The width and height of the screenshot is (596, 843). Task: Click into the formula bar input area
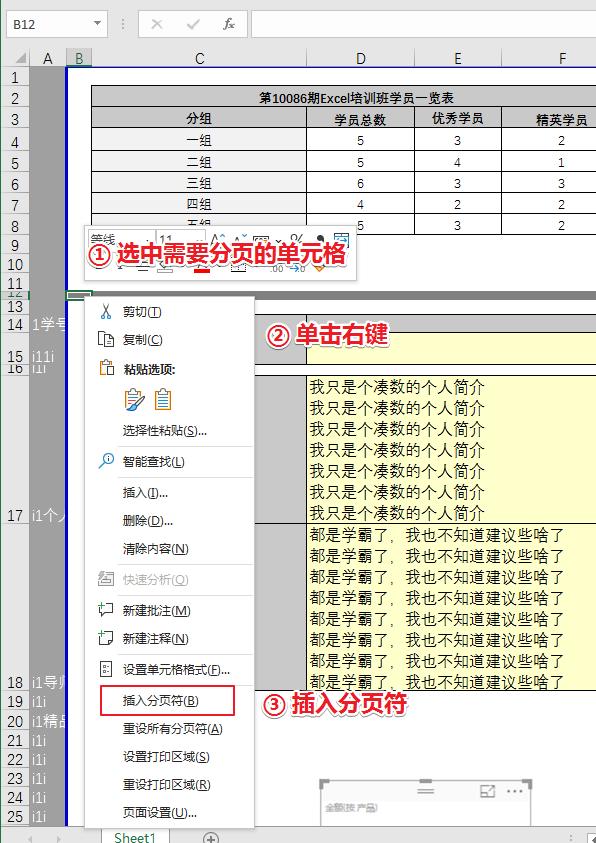[x=423, y=24]
